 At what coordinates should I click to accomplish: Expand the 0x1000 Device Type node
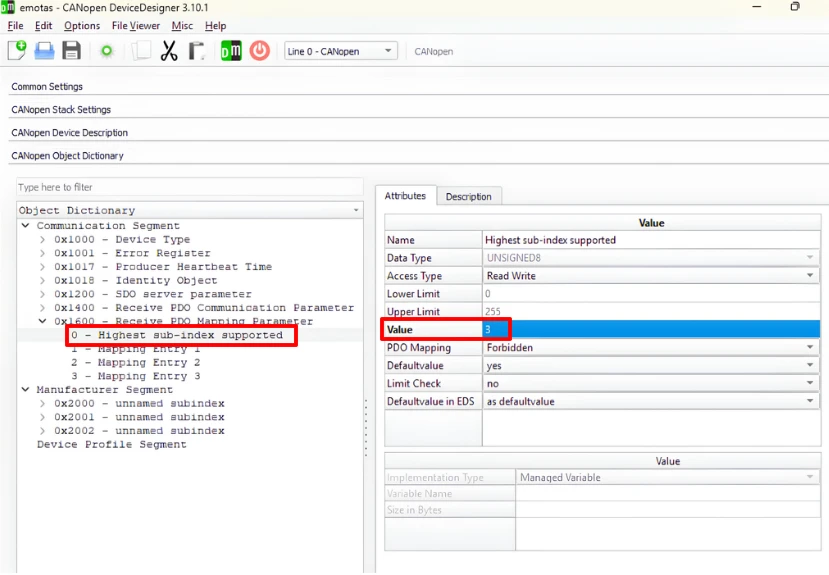tap(42, 239)
